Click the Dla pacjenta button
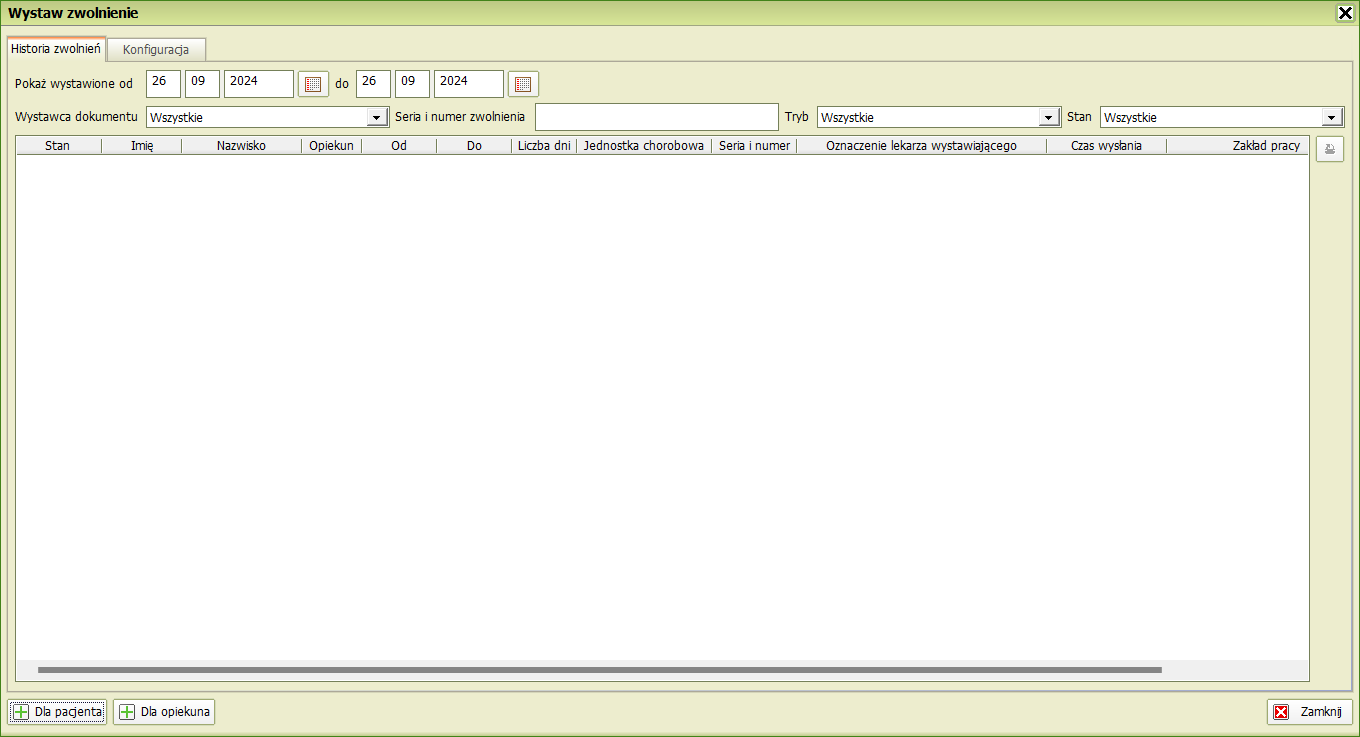The image size is (1360, 737). coord(57,712)
